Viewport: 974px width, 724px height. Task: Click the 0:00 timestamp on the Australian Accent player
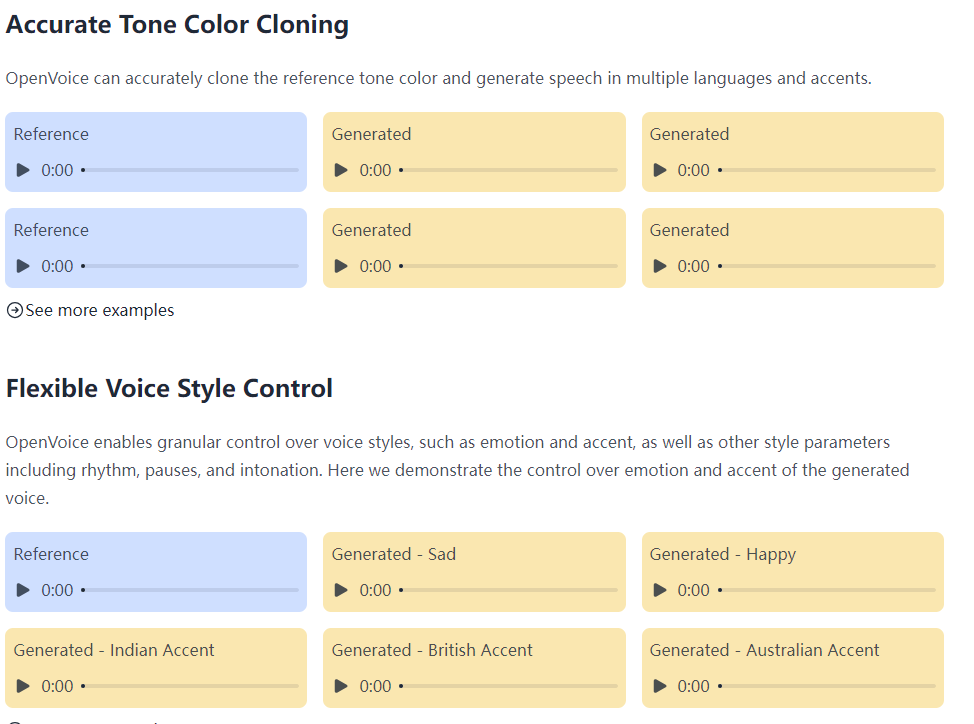693,686
